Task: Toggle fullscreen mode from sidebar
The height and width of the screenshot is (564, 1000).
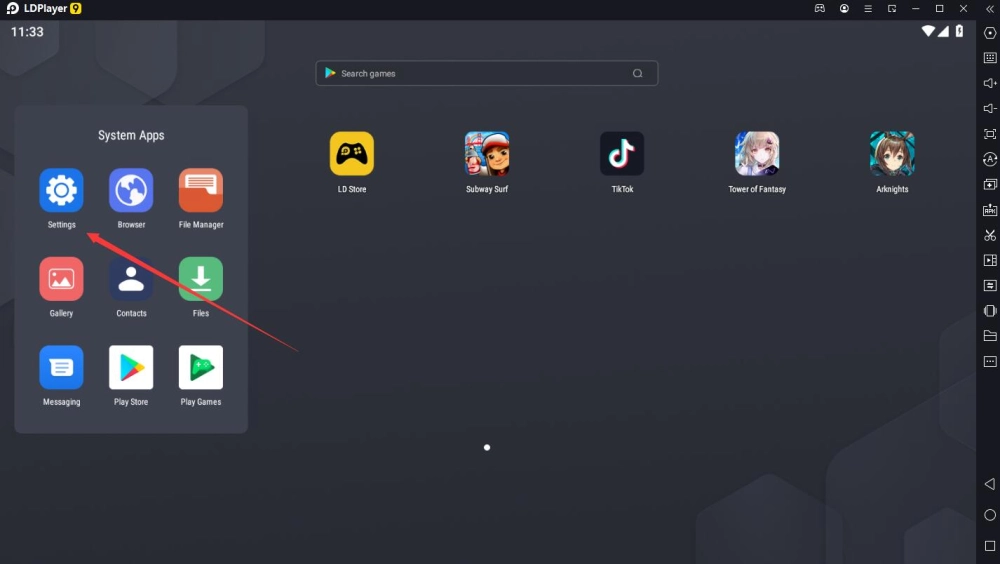Action: click(x=990, y=134)
